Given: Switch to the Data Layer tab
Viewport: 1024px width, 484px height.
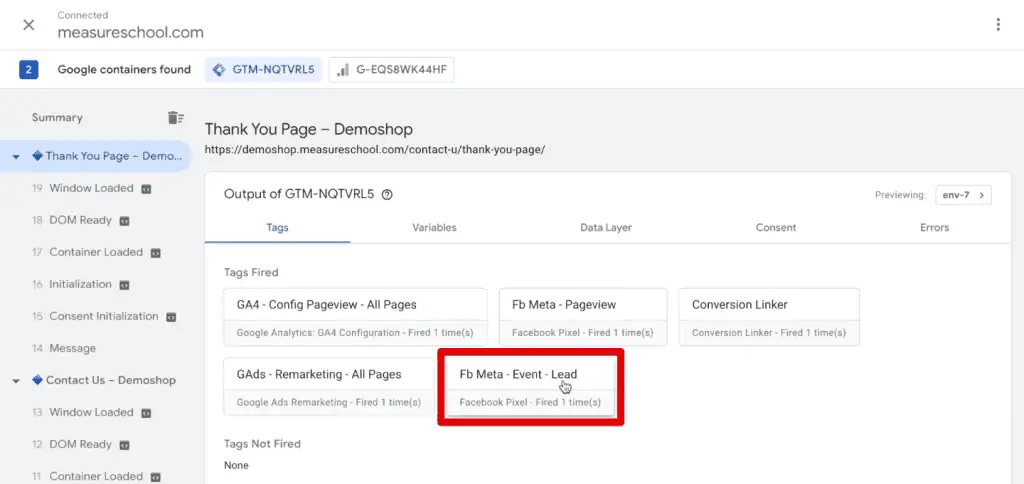Looking at the screenshot, I should tap(605, 228).
